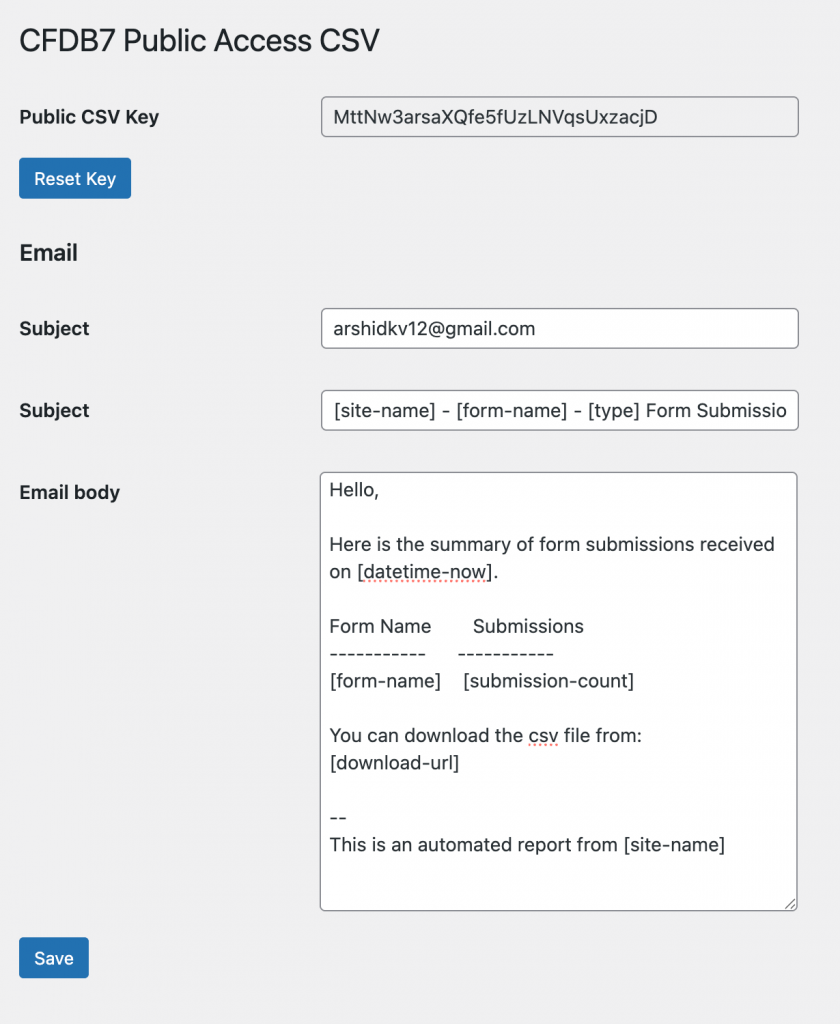
Task: Click the Public CSV Key label
Action: (89, 117)
